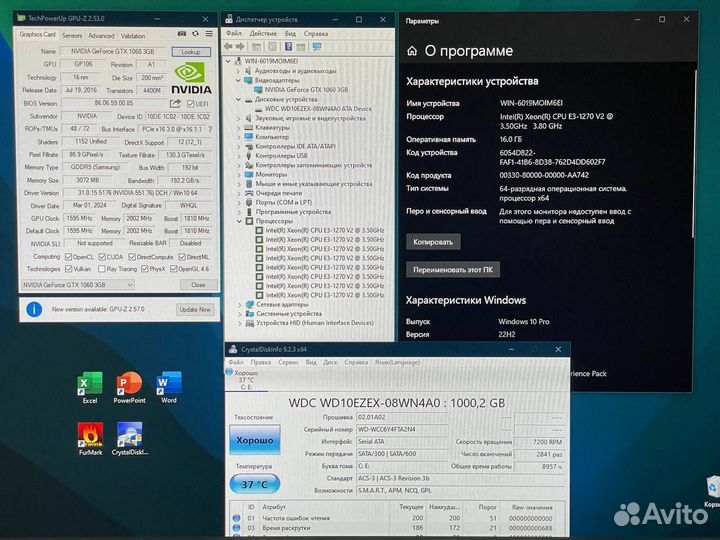Expand the Мониторы node
The height and width of the screenshot is (540, 720).
[239, 174]
